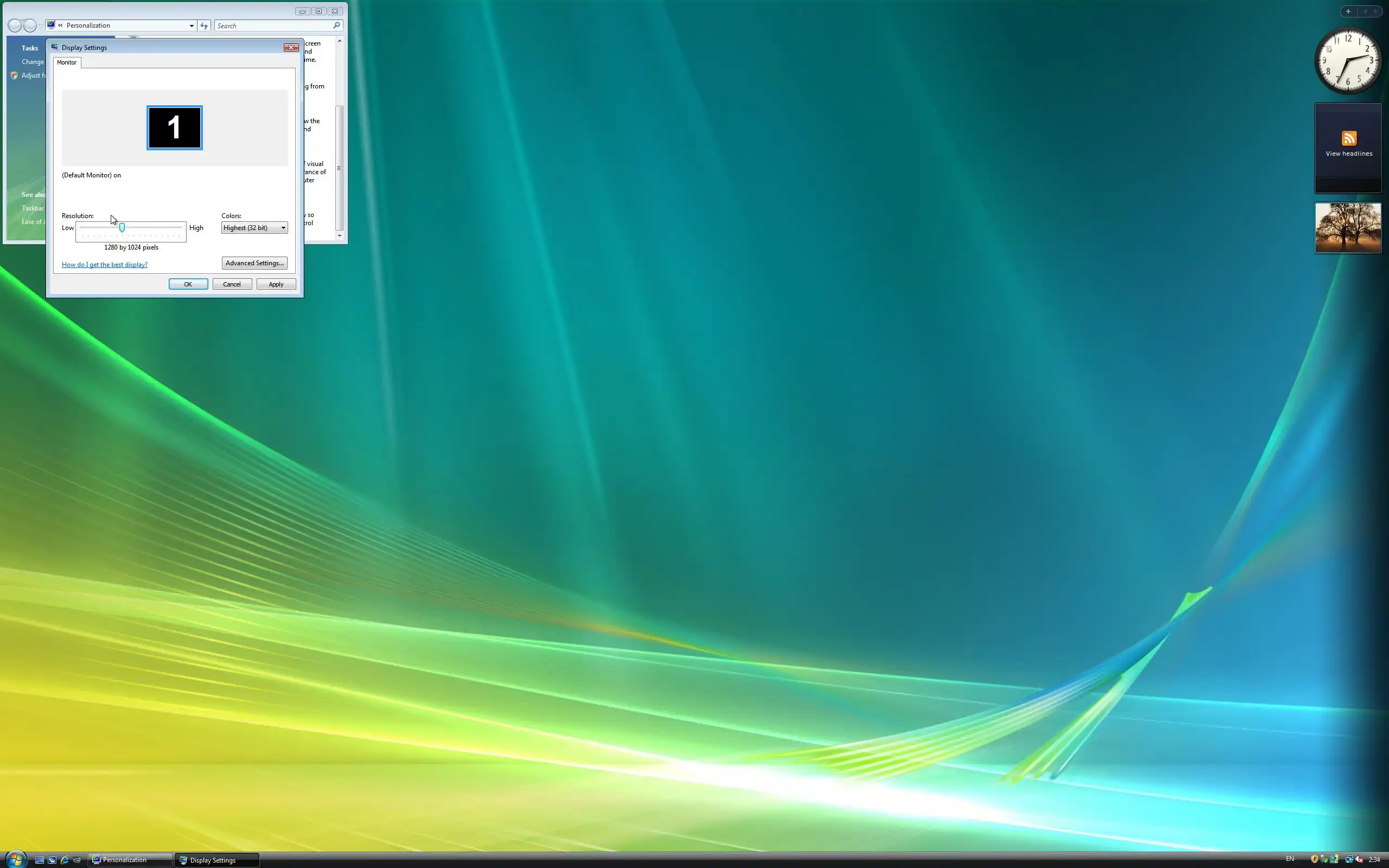Expand the Personalization address bar dropdown
Viewport: 1389px width, 868px height.
(192, 26)
